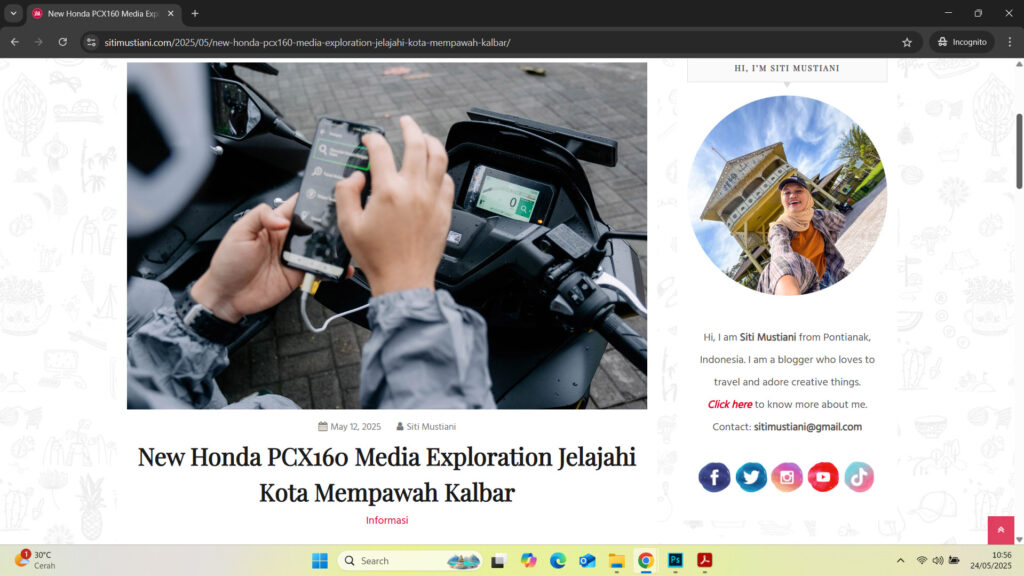Open Adobe Acrobat from the taskbar
The width and height of the screenshot is (1024, 576).
tap(705, 560)
